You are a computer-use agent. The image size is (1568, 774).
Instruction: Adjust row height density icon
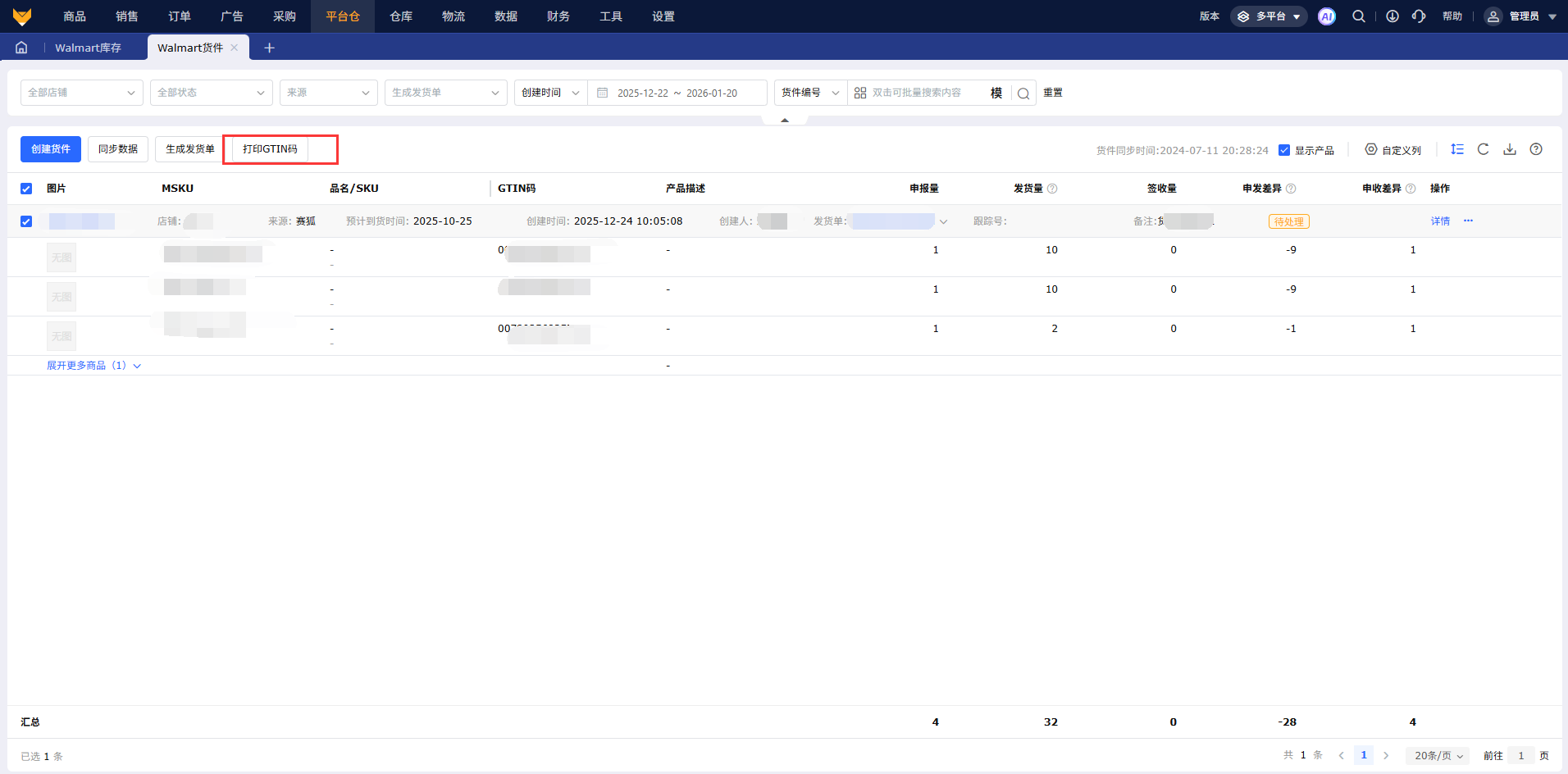(1457, 149)
